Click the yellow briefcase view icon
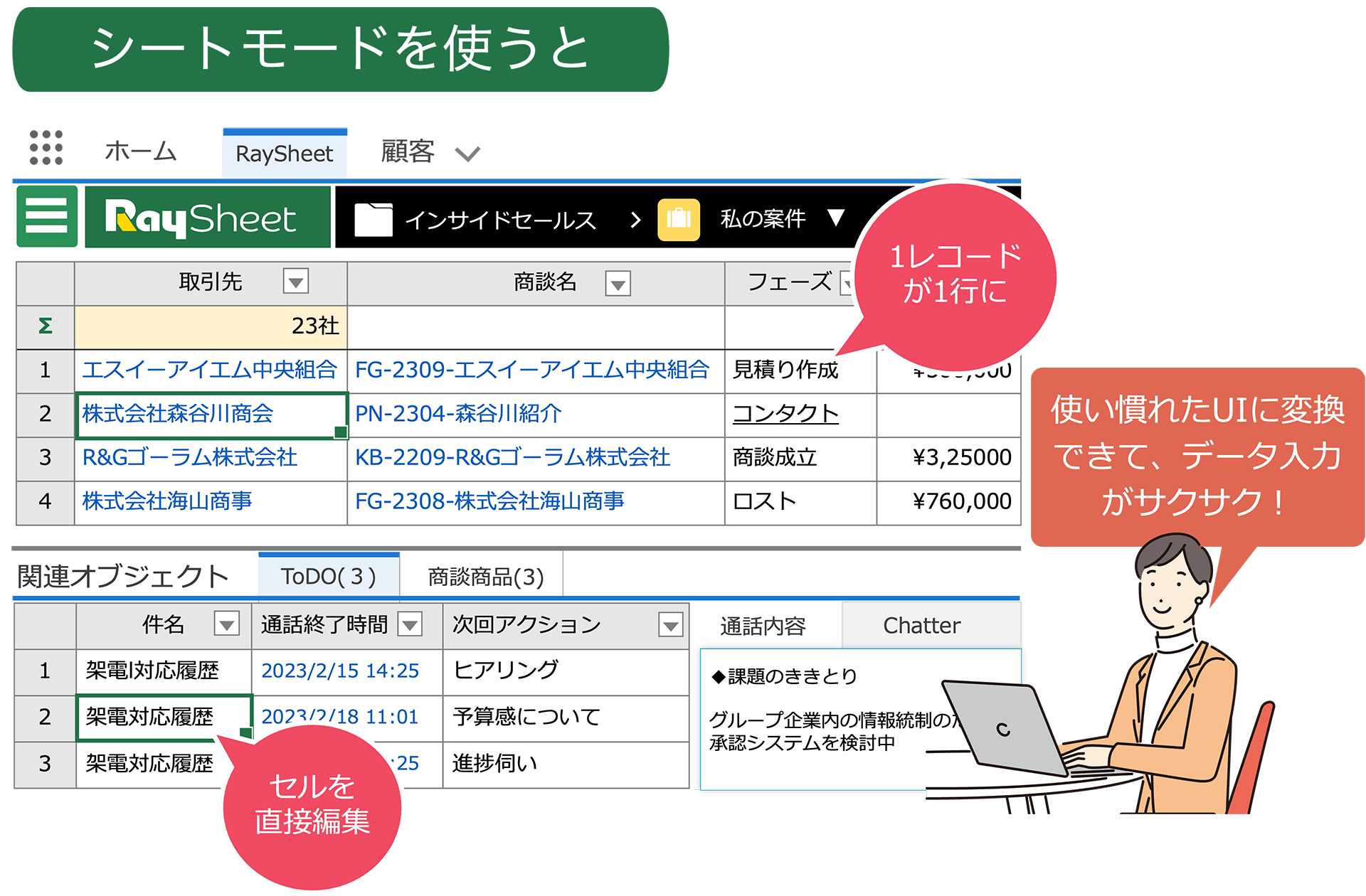The width and height of the screenshot is (1366, 896). (x=679, y=219)
